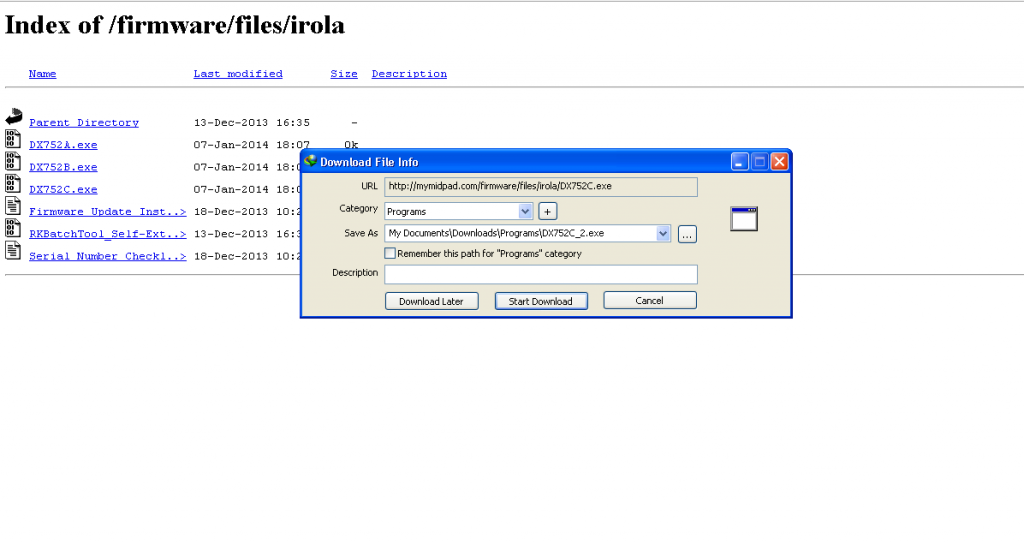Click the Parent Directory back-arrow icon

pyautogui.click(x=13, y=117)
